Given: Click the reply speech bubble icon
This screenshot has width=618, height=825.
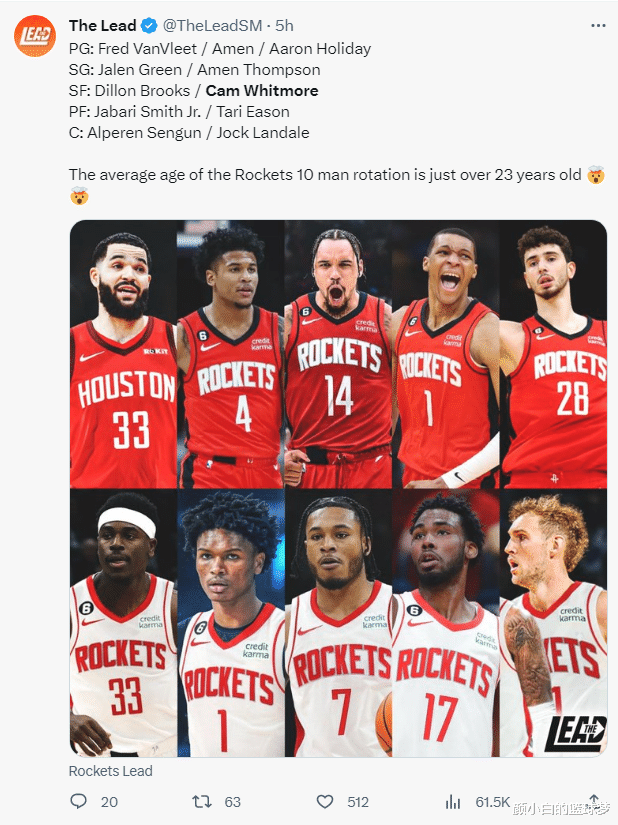Looking at the screenshot, I should pyautogui.click(x=78, y=801).
